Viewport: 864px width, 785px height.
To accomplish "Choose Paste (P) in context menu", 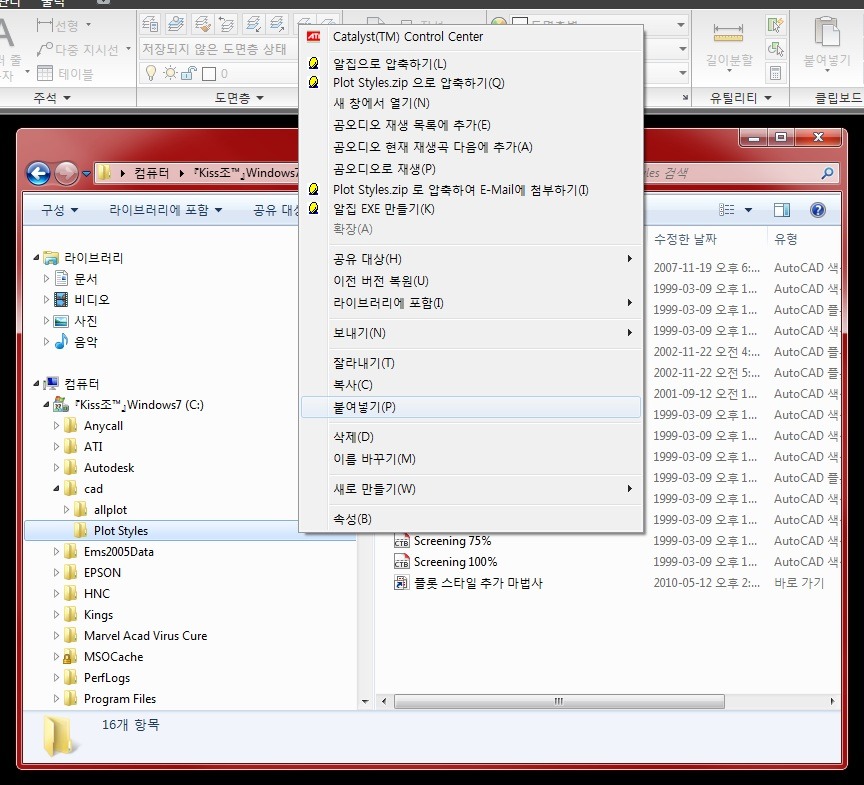I will [x=471, y=407].
